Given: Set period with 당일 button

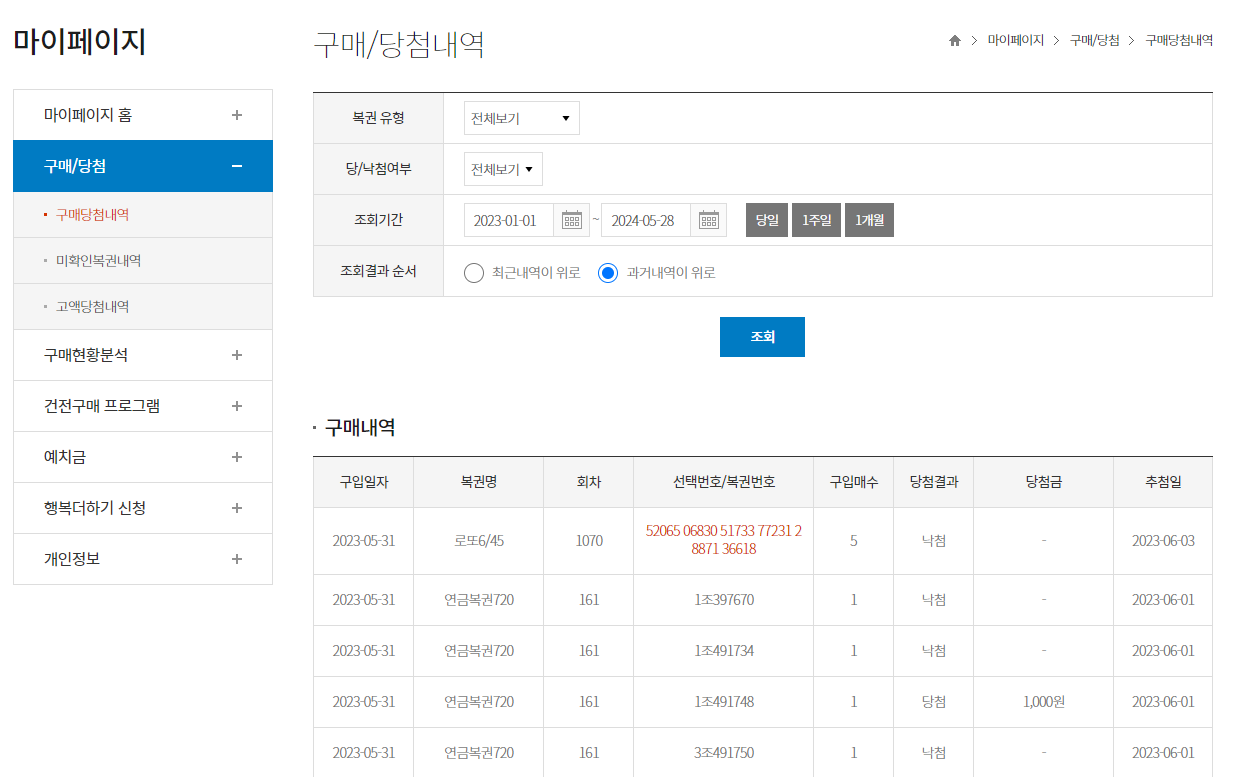Looking at the screenshot, I should click(767, 220).
